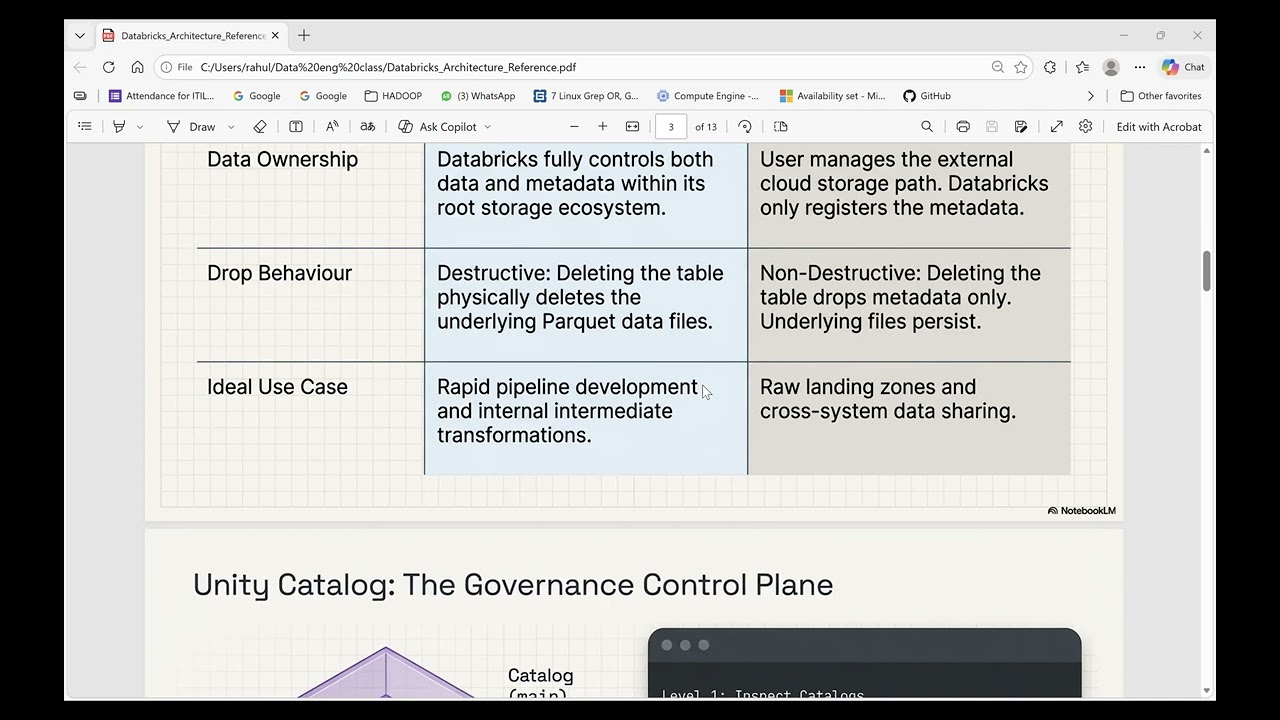Screen dimensions: 1280x720
Task: Refresh the current page
Action: [109, 67]
